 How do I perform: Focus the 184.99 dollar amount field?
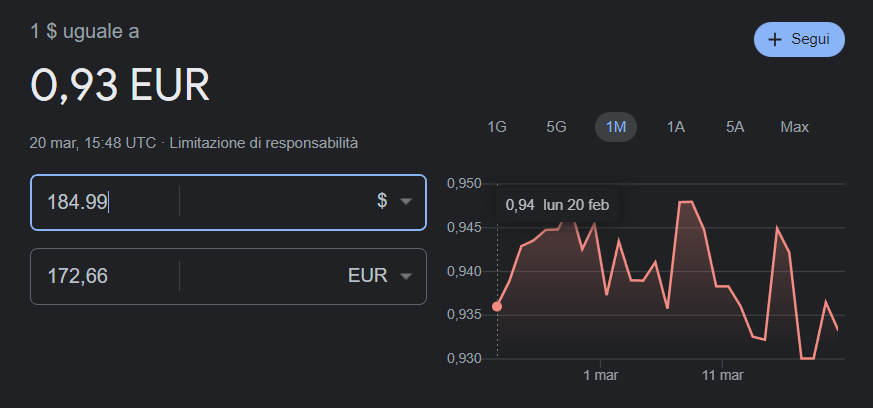105,202
